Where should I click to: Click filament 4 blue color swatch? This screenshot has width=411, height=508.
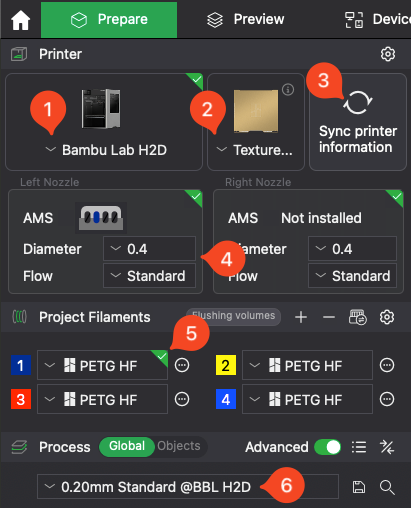[x=226, y=399]
